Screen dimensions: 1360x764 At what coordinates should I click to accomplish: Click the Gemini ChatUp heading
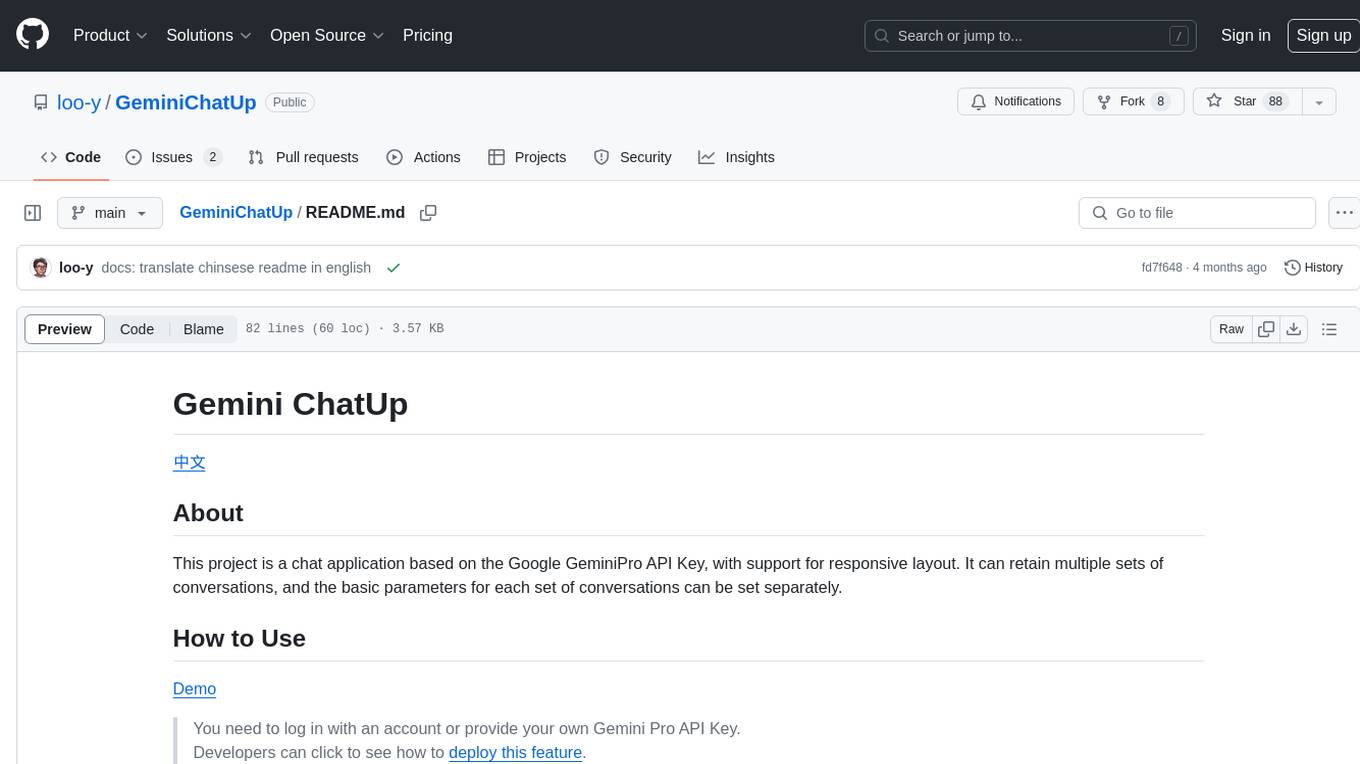(290, 403)
